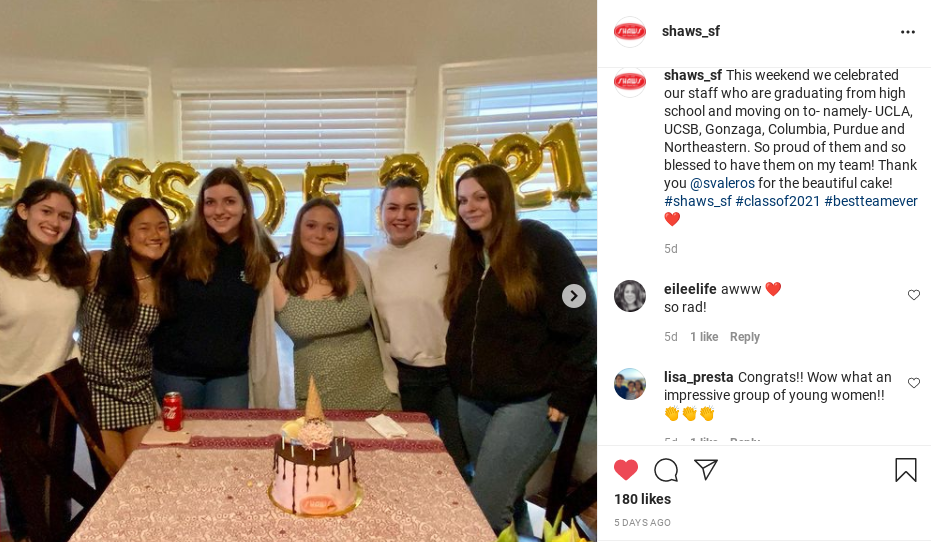Open the eileelife username link
The width and height of the screenshot is (931, 542).
pos(690,289)
